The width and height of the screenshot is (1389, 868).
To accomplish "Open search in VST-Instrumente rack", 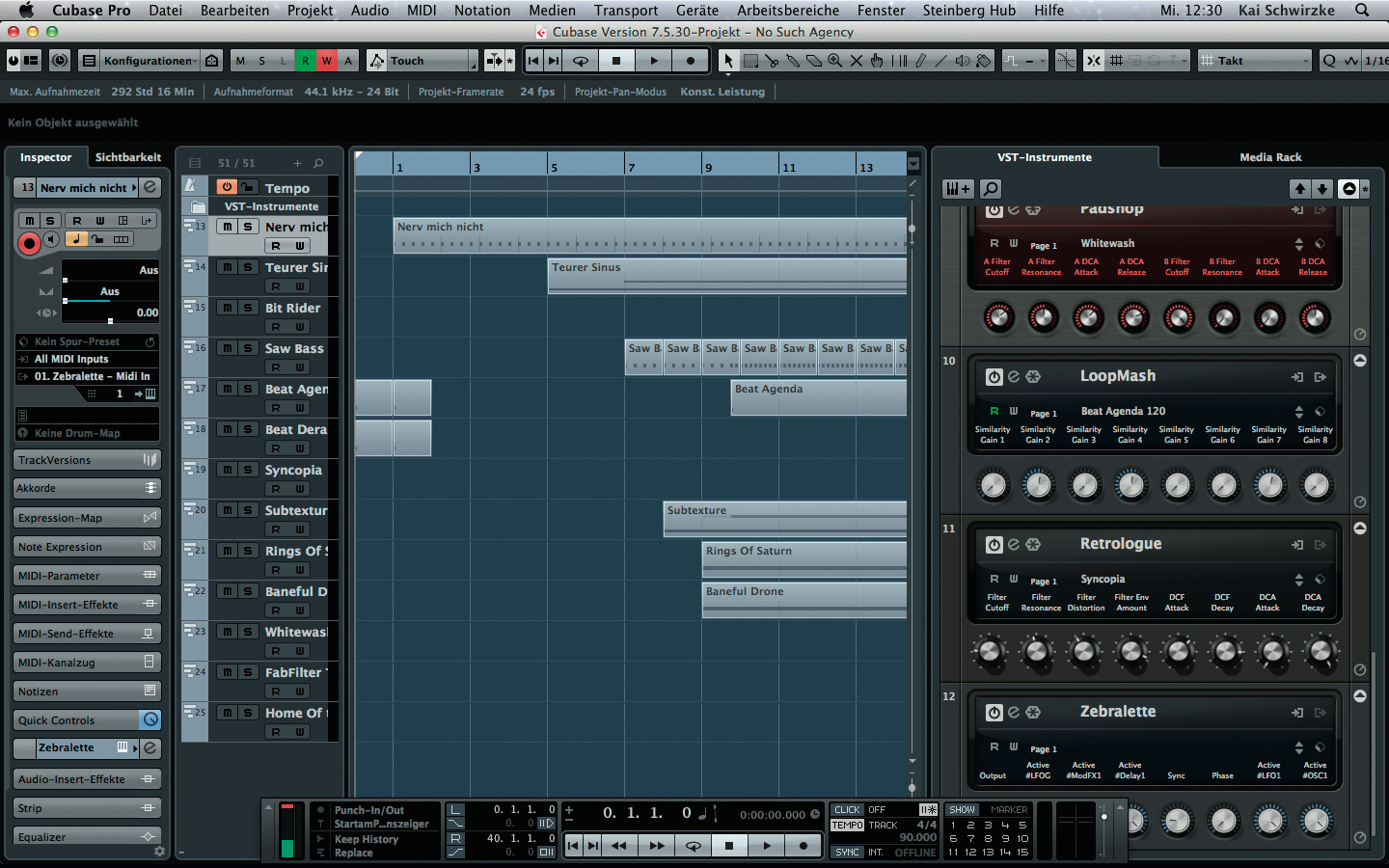I will point(991,189).
